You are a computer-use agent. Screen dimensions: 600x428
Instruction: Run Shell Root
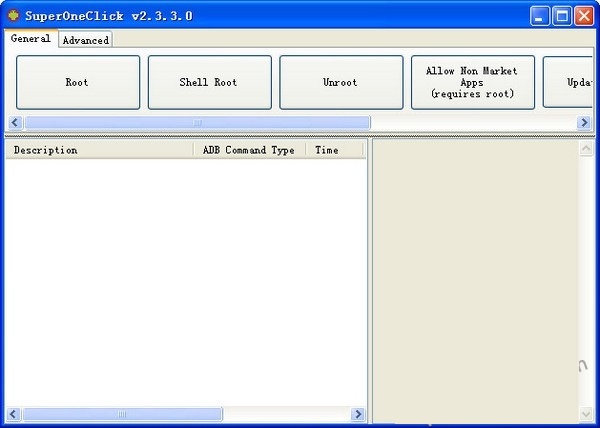point(210,82)
